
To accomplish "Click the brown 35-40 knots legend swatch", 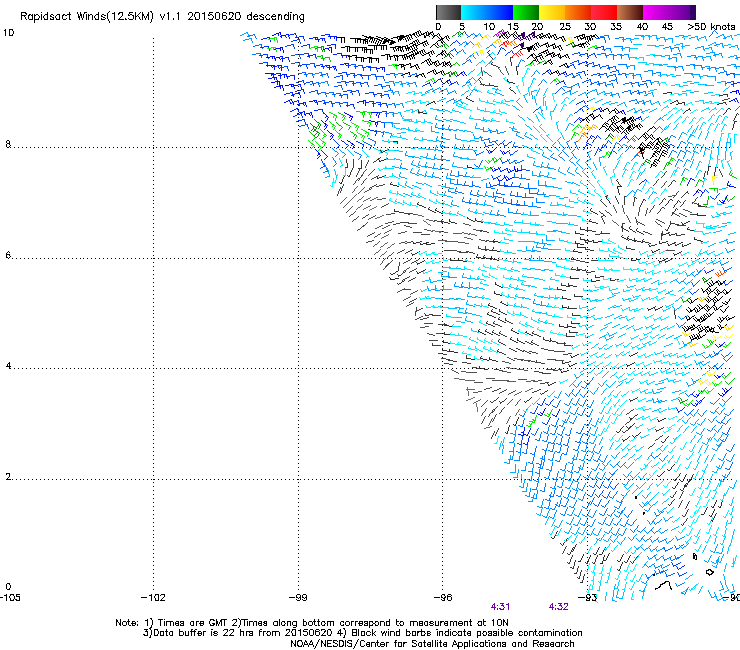I will 630,12.
